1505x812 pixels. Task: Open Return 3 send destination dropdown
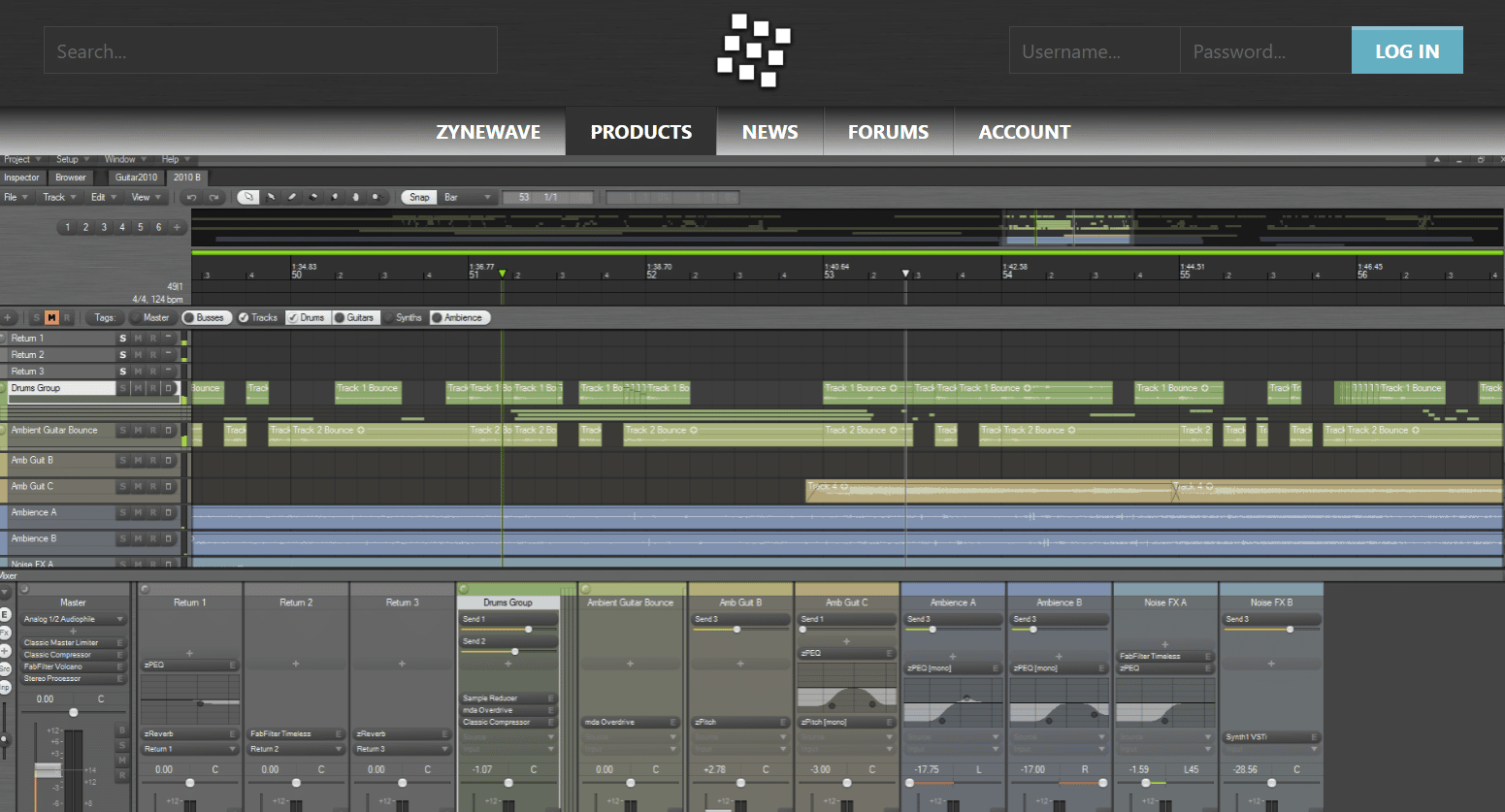point(402,749)
